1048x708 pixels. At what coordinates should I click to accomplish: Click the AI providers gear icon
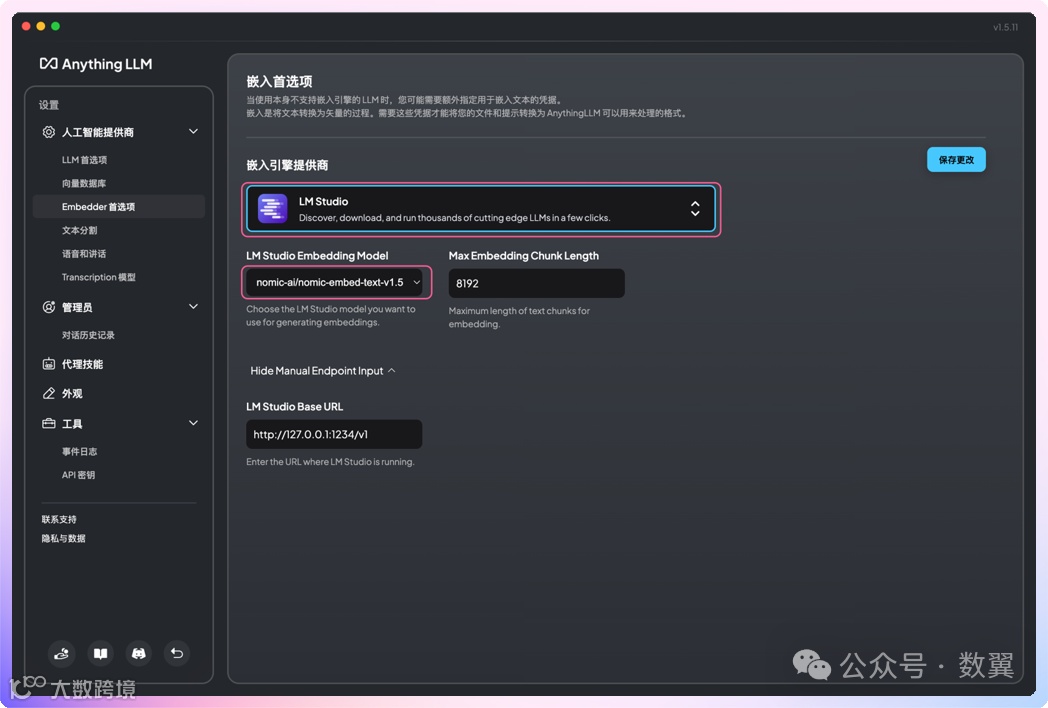(49, 132)
